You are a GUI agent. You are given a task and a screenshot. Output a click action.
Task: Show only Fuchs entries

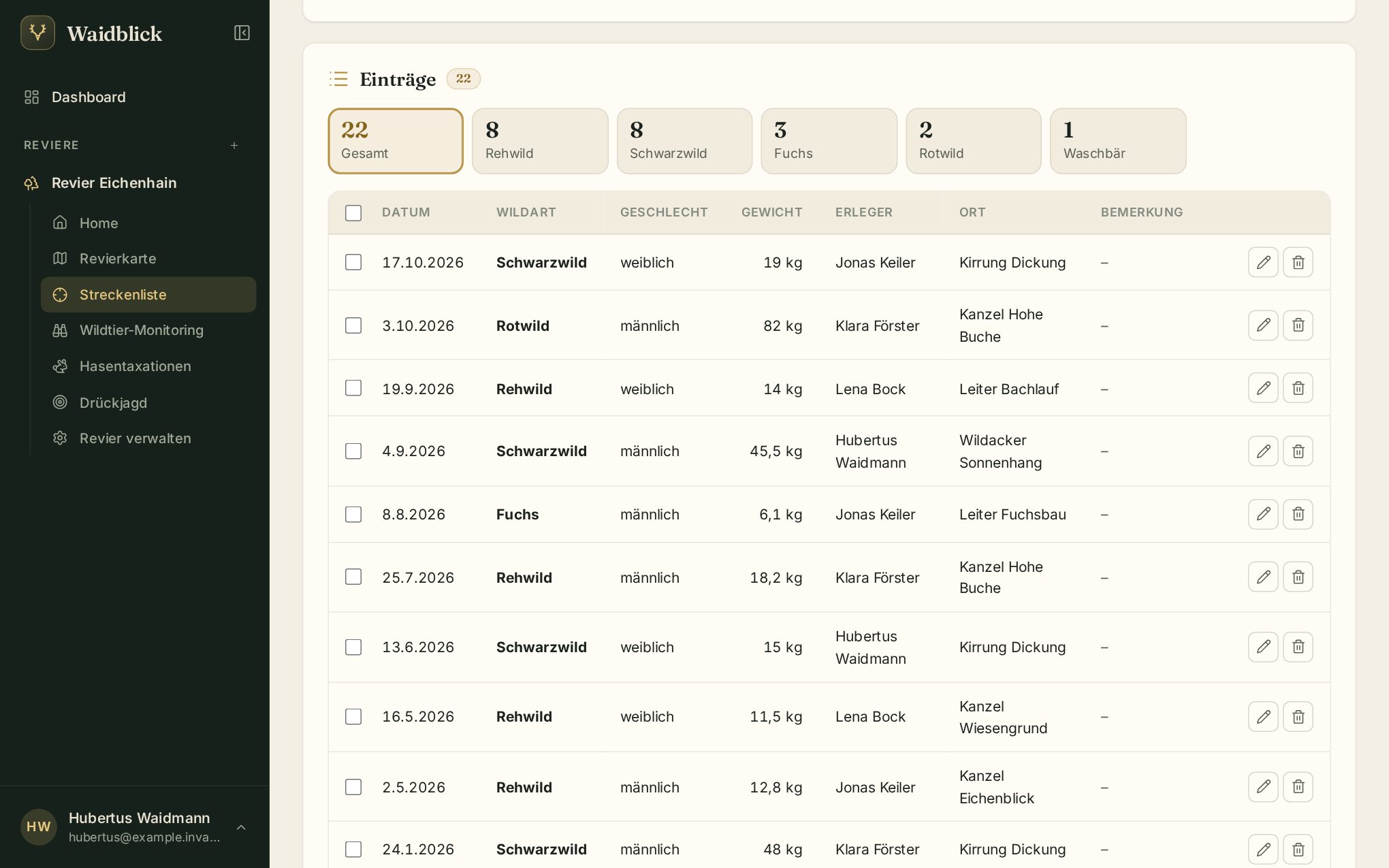point(829,141)
